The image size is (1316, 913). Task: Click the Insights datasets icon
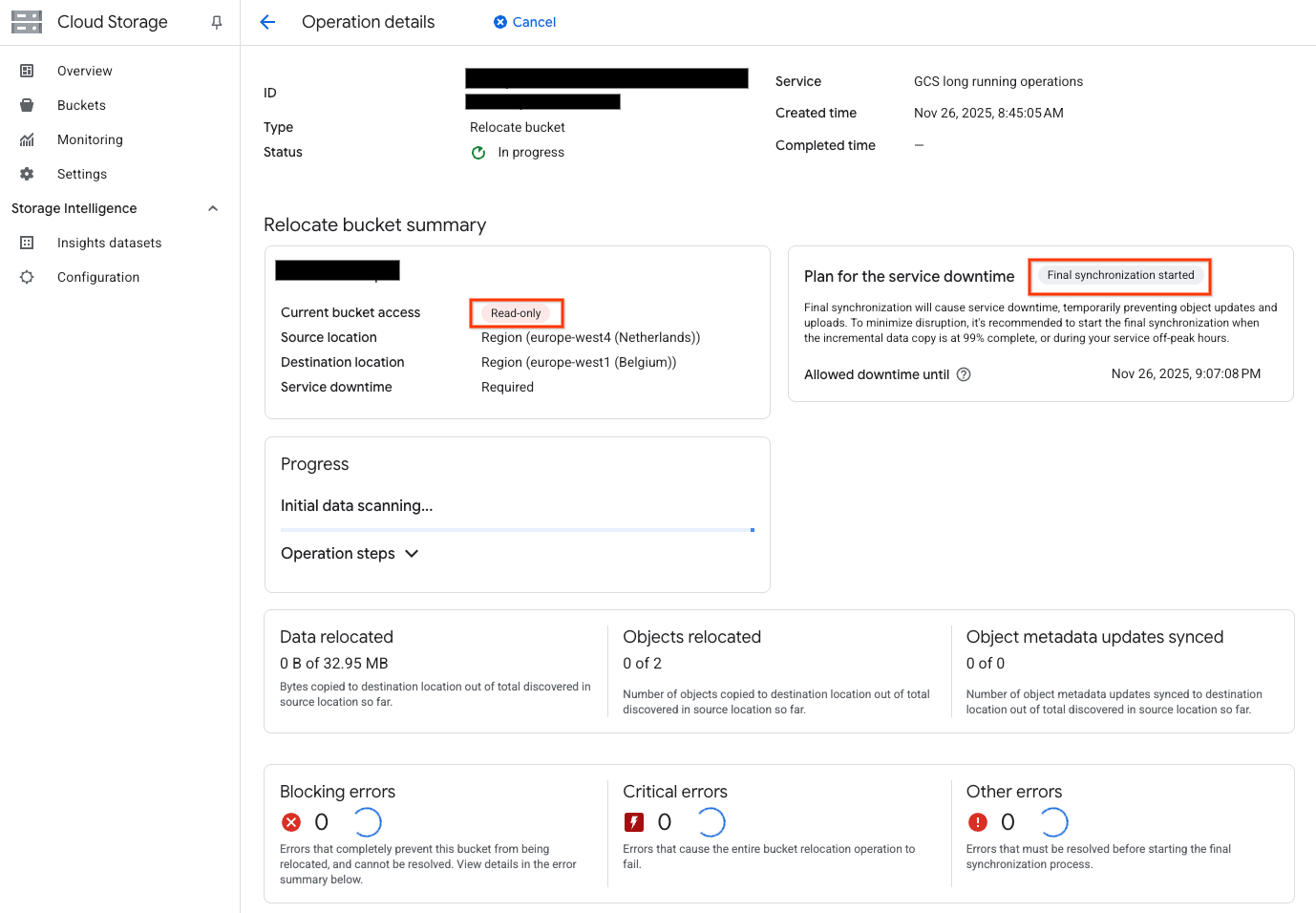coord(27,243)
